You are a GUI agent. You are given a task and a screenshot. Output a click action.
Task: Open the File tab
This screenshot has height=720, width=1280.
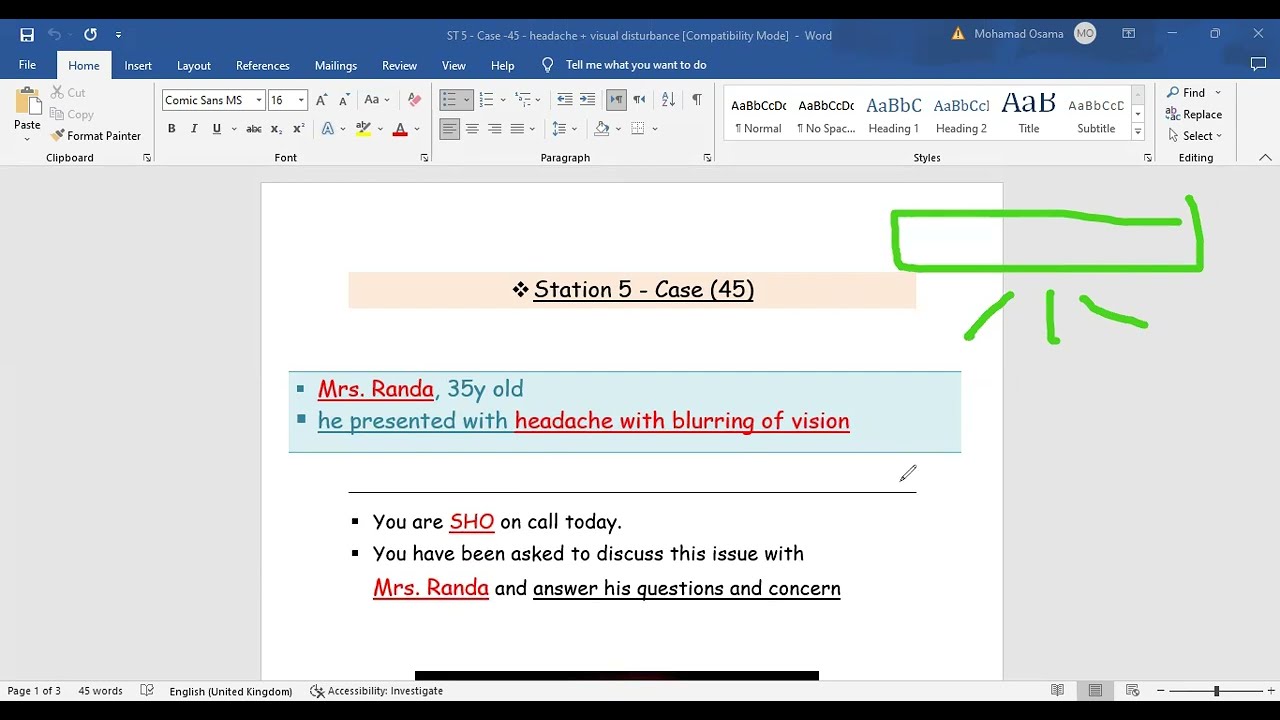(27, 65)
